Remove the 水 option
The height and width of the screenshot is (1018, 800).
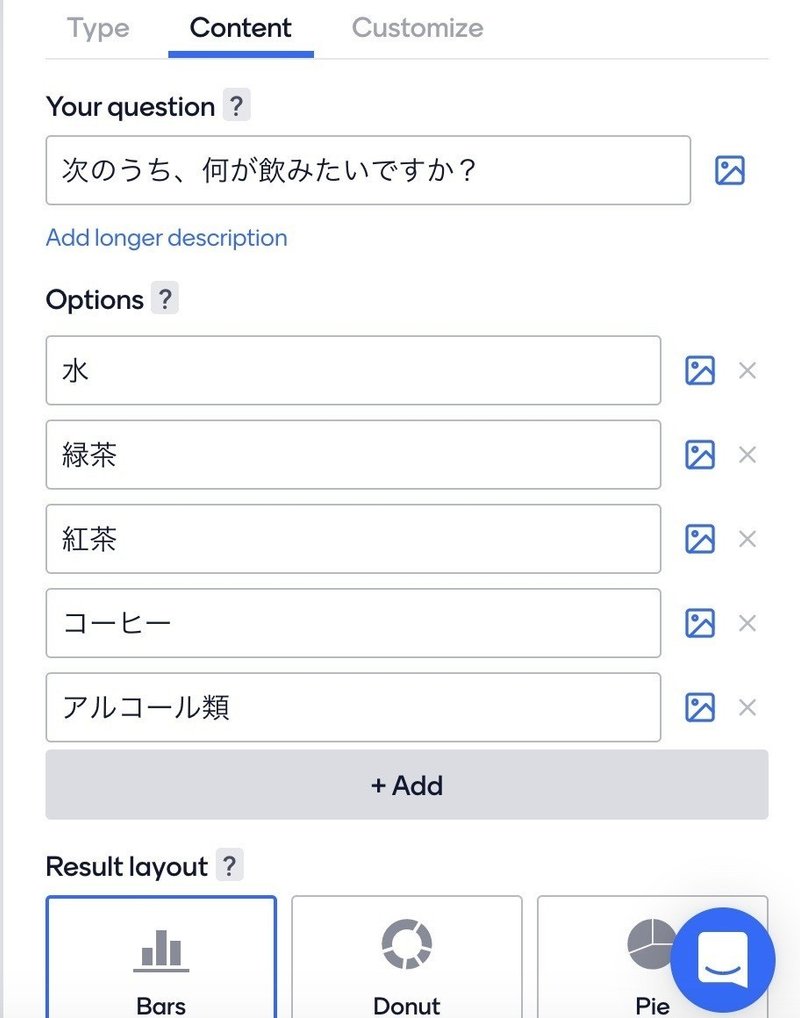coord(747,371)
